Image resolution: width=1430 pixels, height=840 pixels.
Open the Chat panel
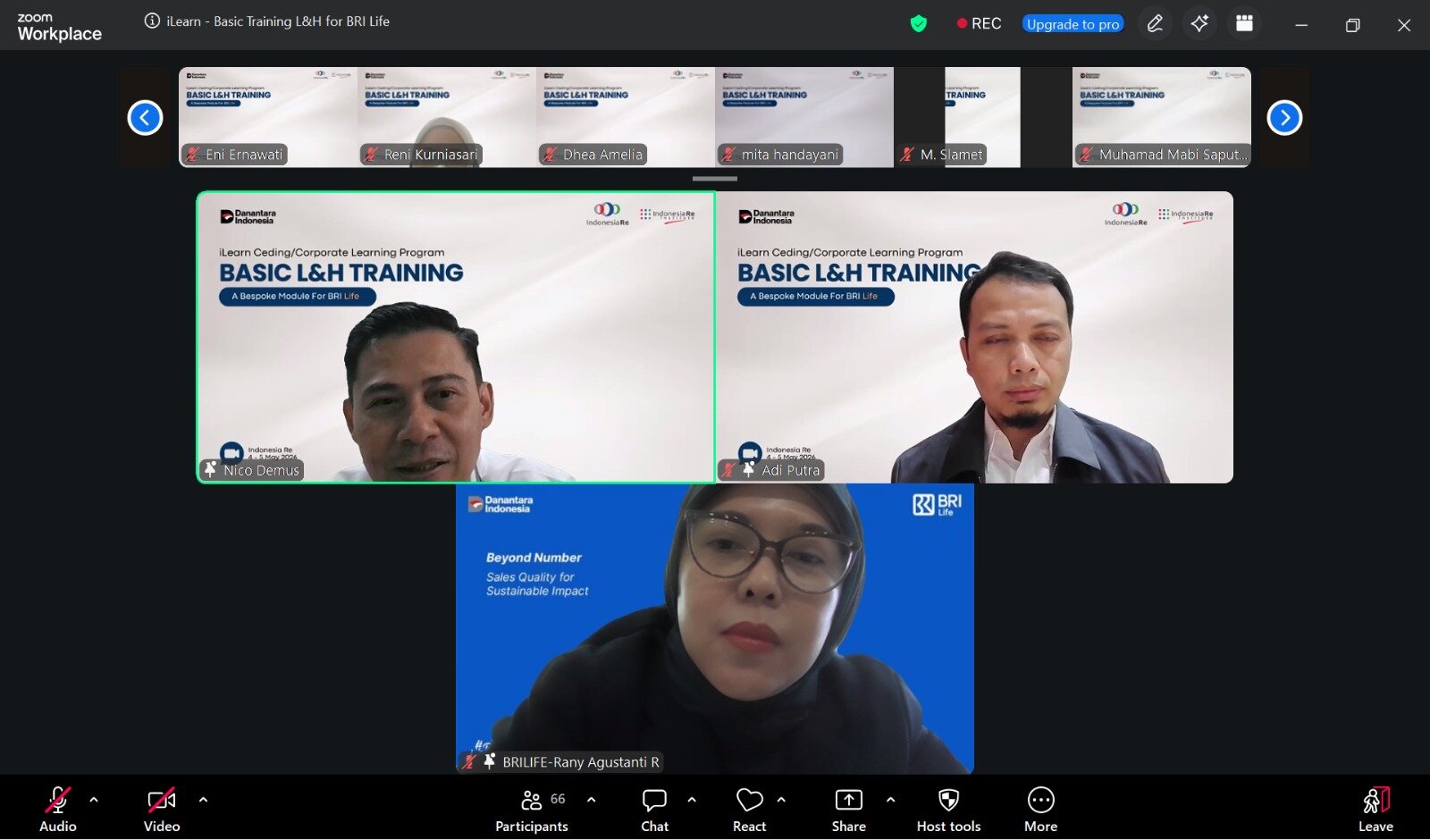tap(654, 810)
